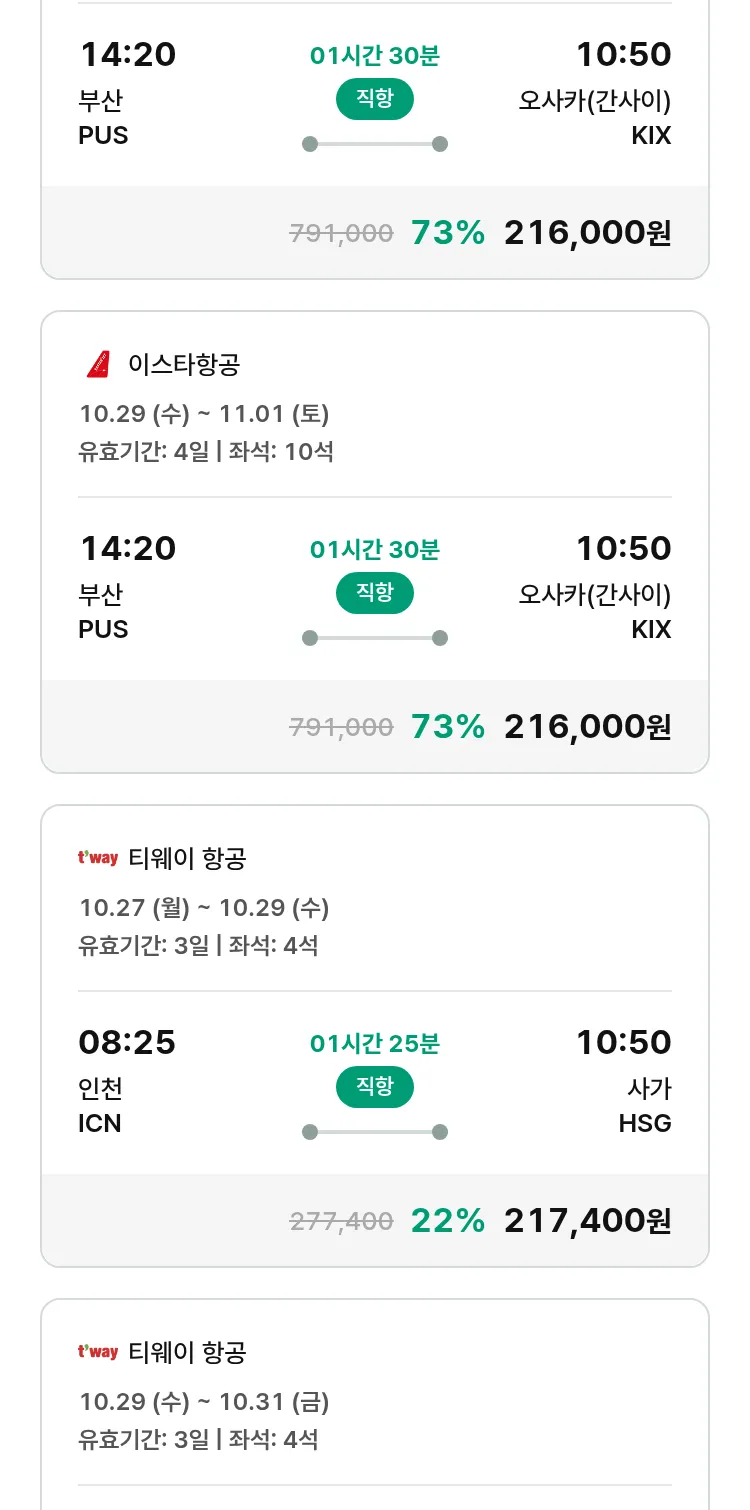Screen dimensions: 750x1510
Task: Click the route line under 01시간 25분
Action: click(x=374, y=1132)
